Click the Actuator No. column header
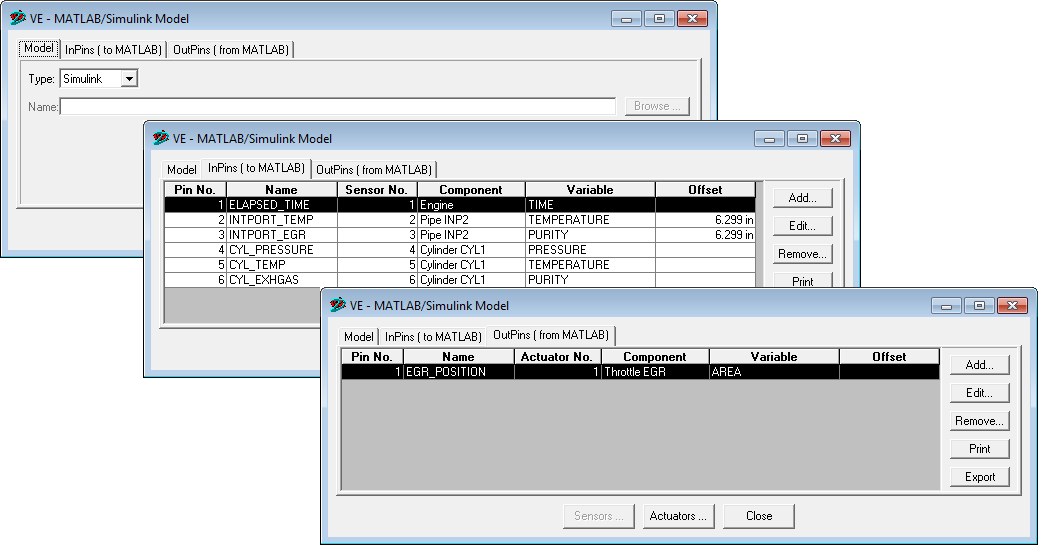Screen dimensions: 1038x545 pos(557,356)
